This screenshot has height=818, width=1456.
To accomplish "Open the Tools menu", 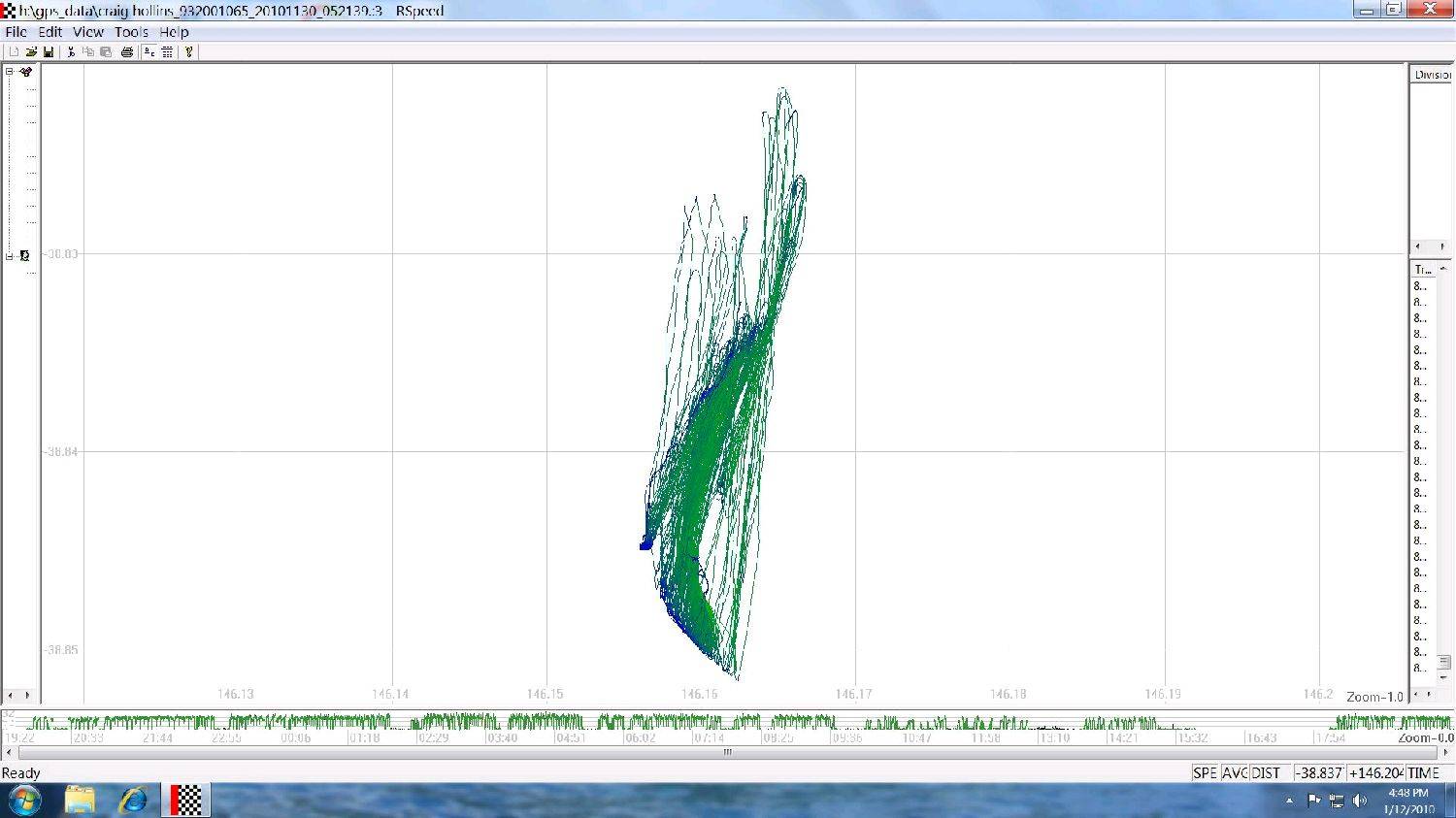I will point(131,32).
